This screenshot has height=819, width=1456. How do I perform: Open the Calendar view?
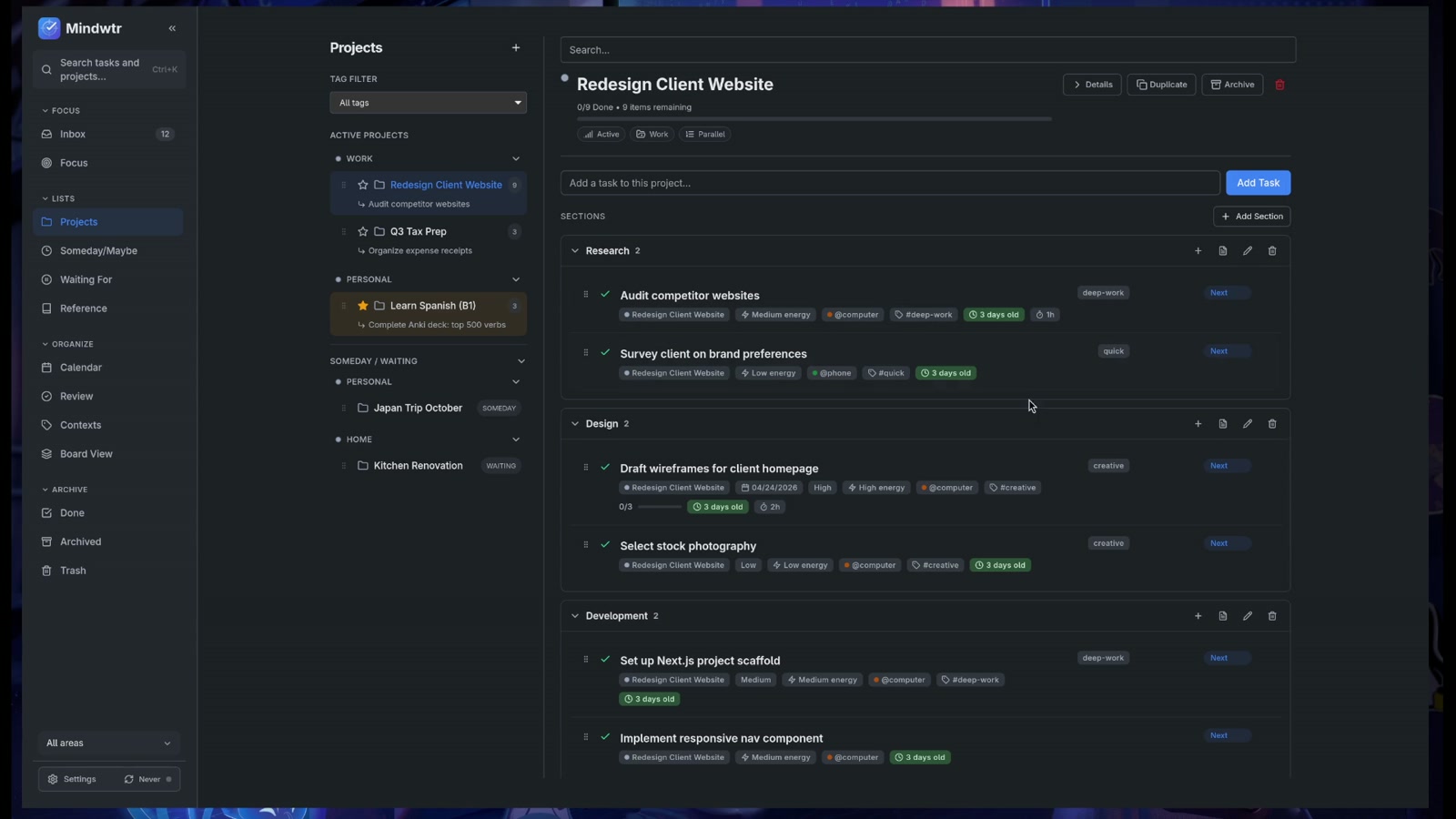[x=108, y=368]
